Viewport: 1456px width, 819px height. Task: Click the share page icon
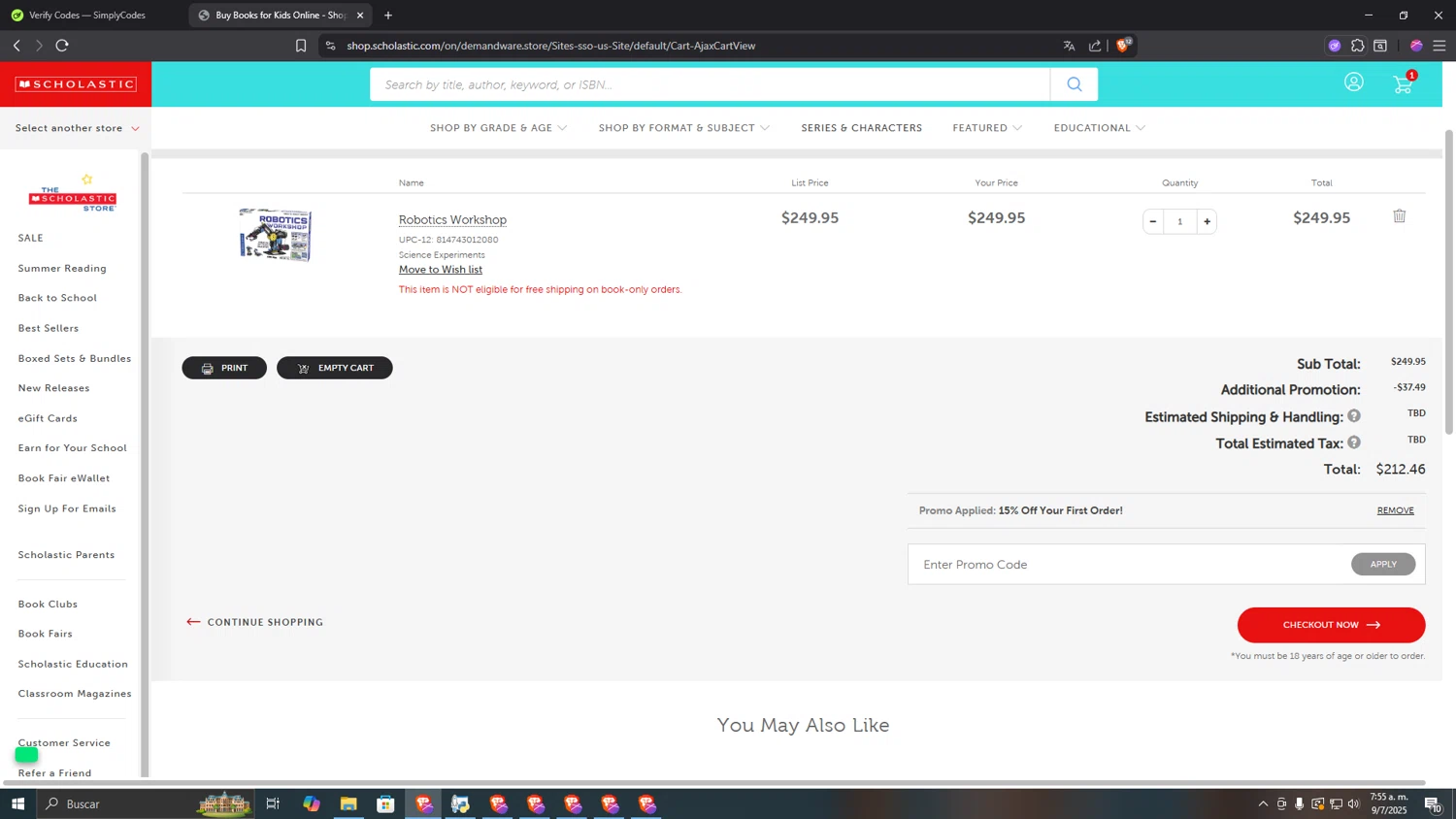[1095, 46]
